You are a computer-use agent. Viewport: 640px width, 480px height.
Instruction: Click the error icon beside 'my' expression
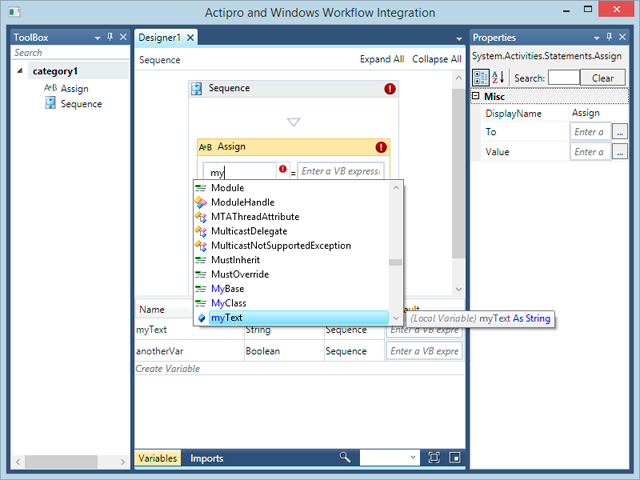point(282,169)
